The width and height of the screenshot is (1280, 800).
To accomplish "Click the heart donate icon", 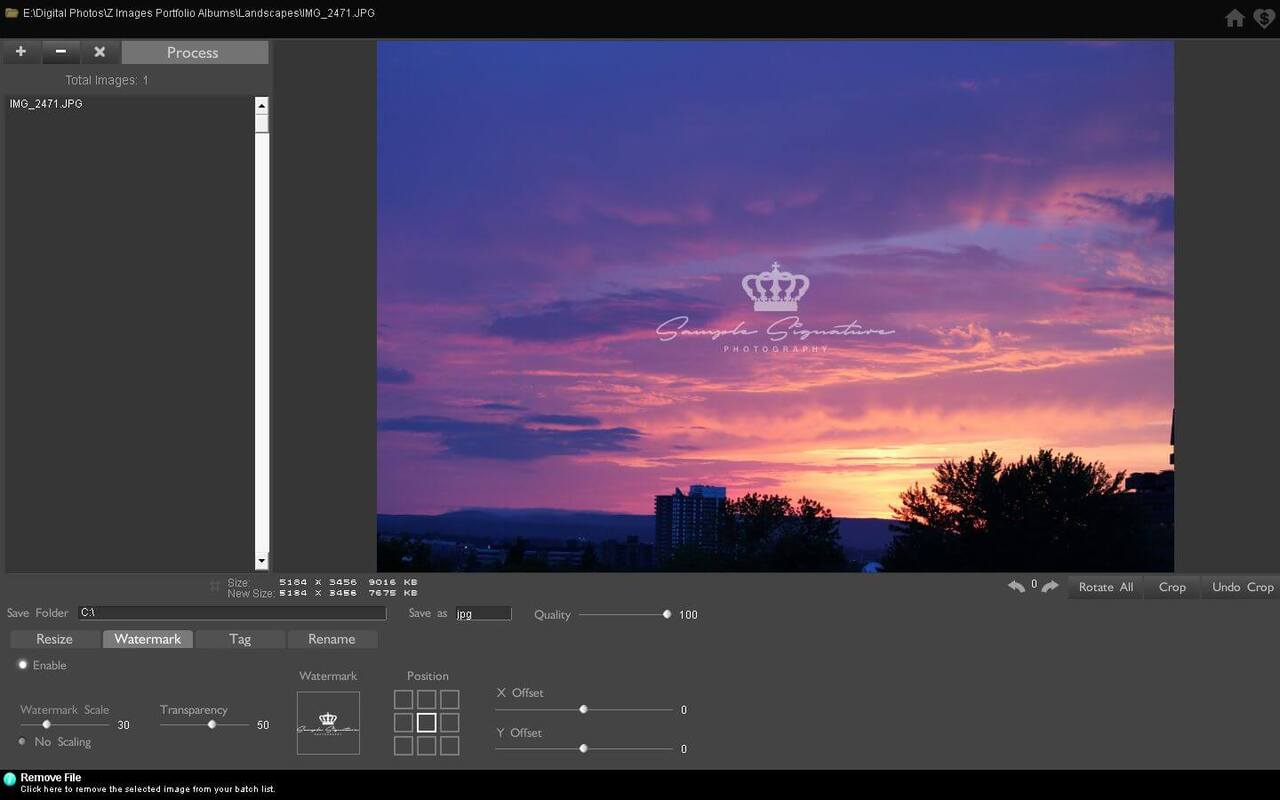I will click(x=1265, y=18).
